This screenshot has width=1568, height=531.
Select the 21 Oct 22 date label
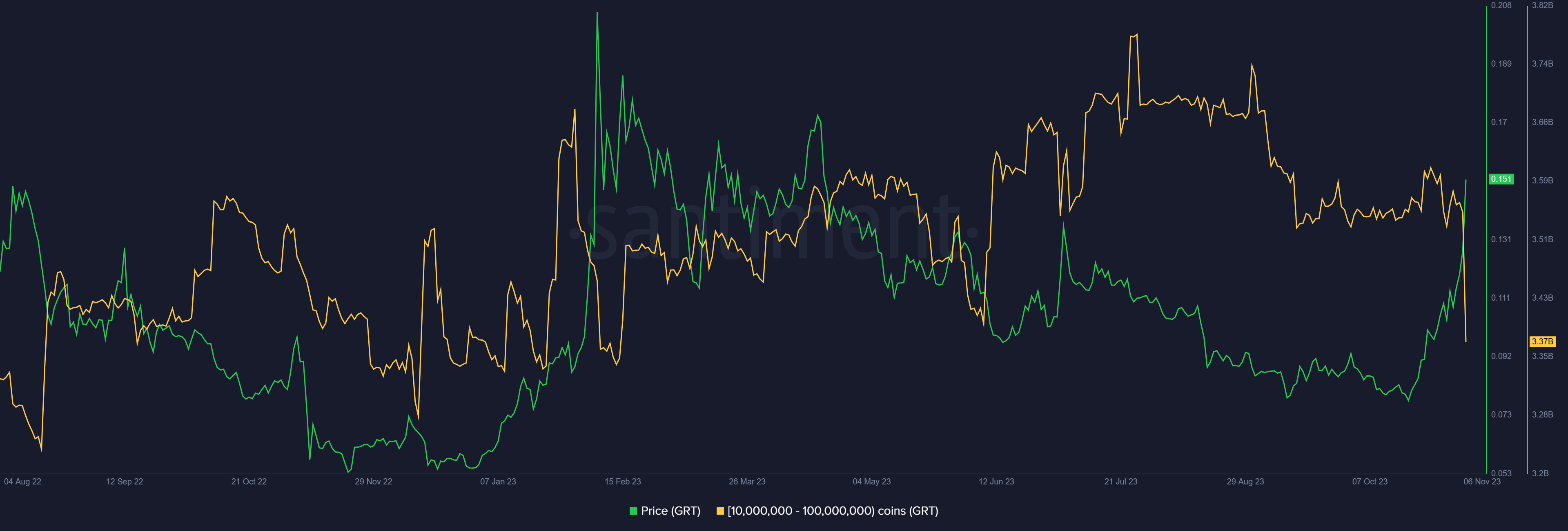point(249,482)
